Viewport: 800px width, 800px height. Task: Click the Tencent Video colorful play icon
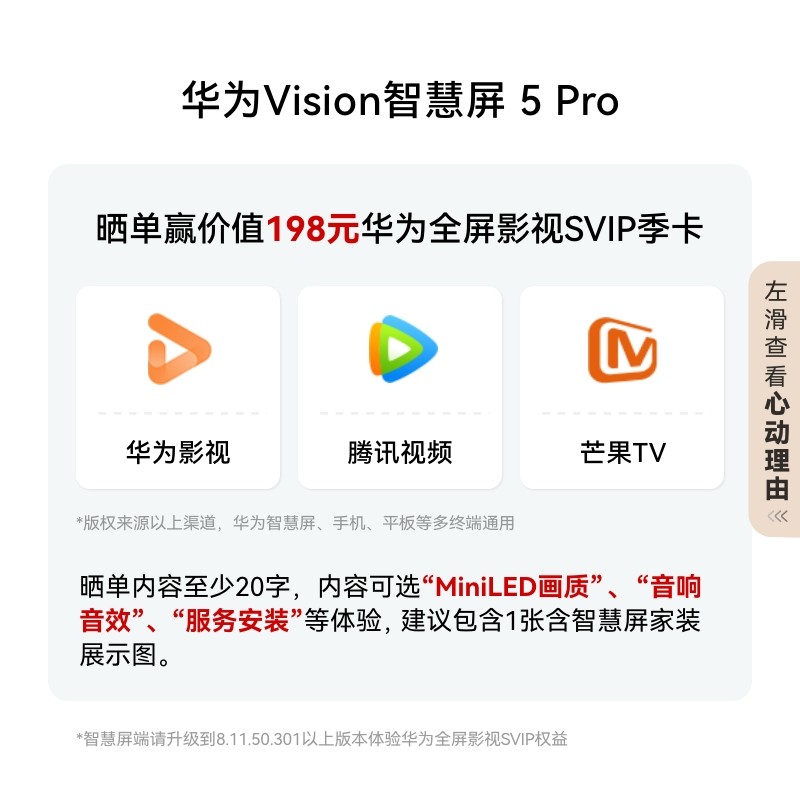click(x=403, y=349)
